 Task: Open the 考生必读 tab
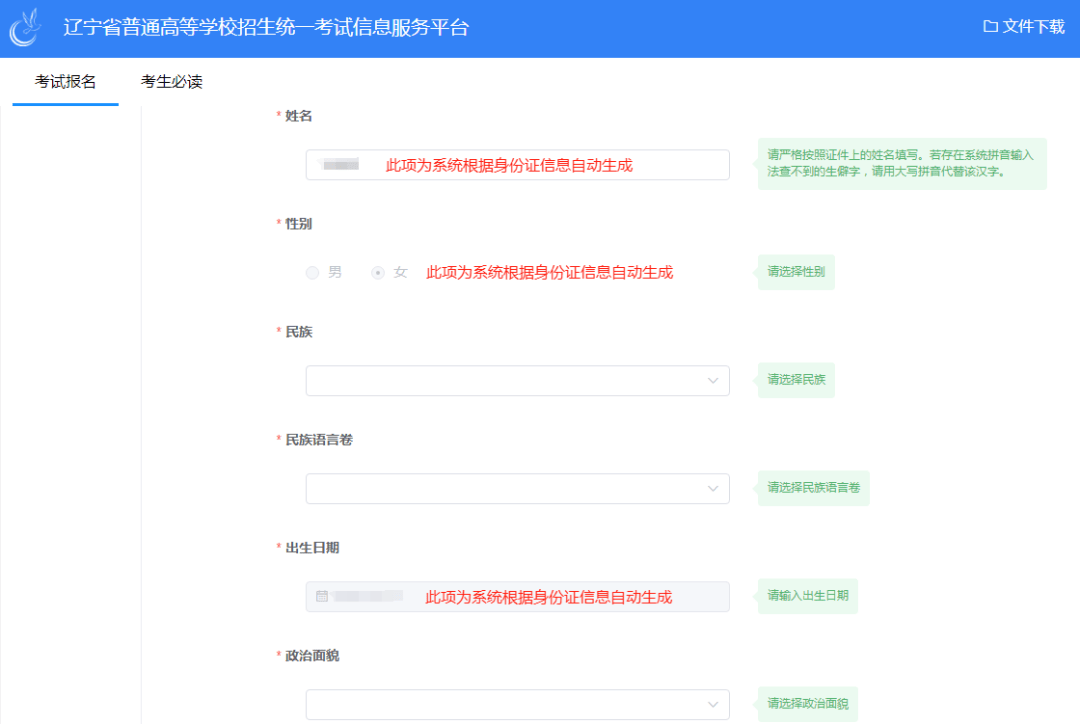(x=172, y=82)
